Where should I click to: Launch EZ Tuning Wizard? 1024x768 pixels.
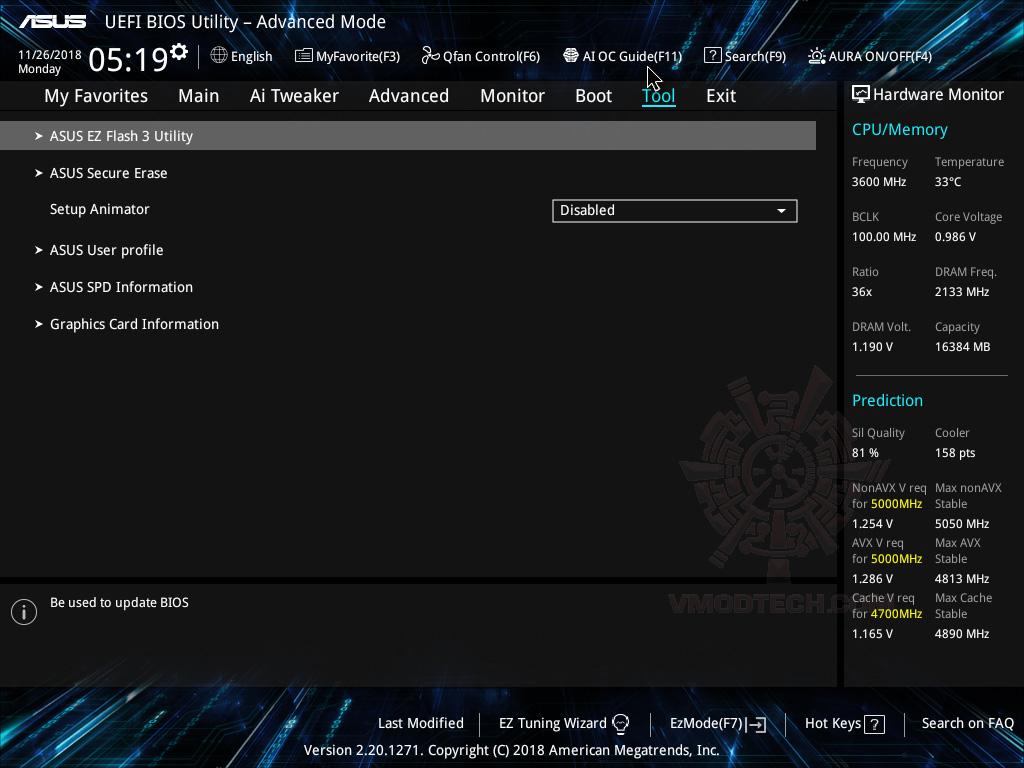click(552, 724)
